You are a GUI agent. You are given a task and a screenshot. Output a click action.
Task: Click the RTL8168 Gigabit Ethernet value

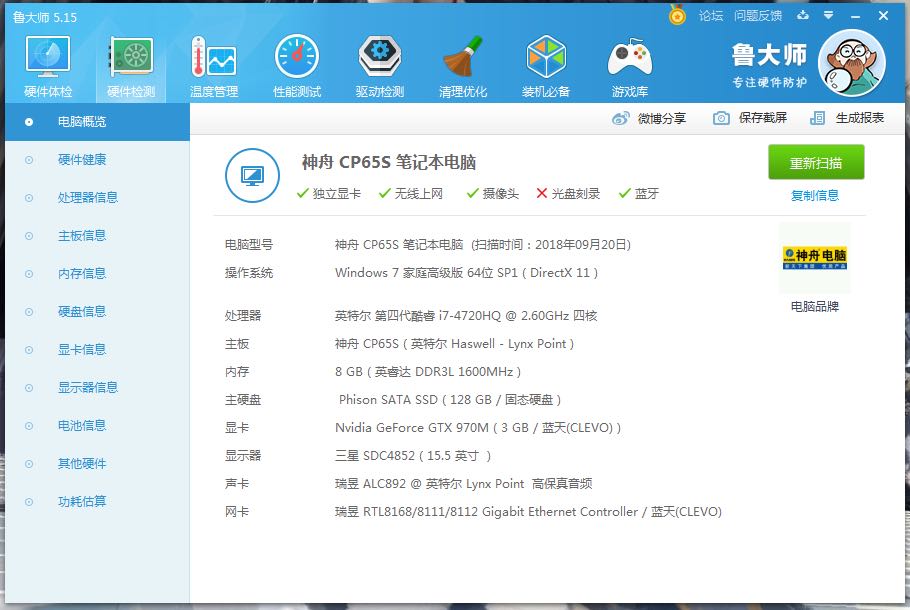tap(528, 511)
